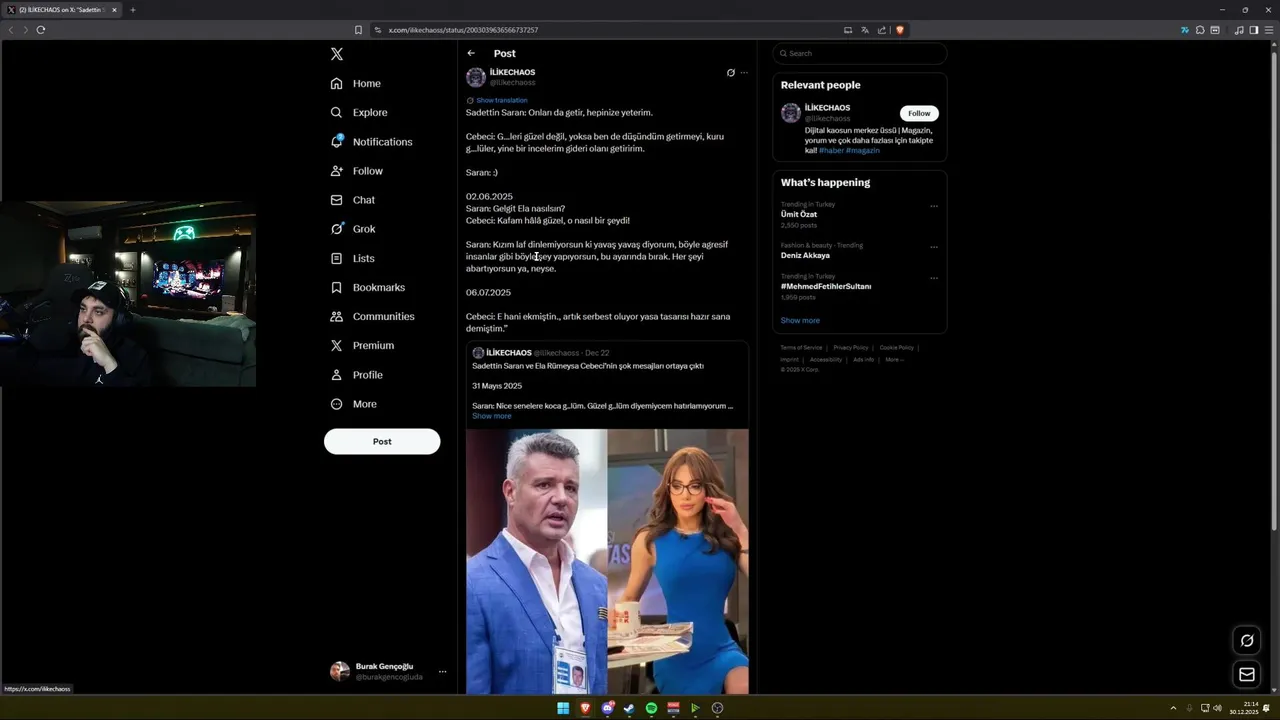This screenshot has width=1280, height=720.
Task: Click the translate icon in the address bar
Action: (x=865, y=30)
